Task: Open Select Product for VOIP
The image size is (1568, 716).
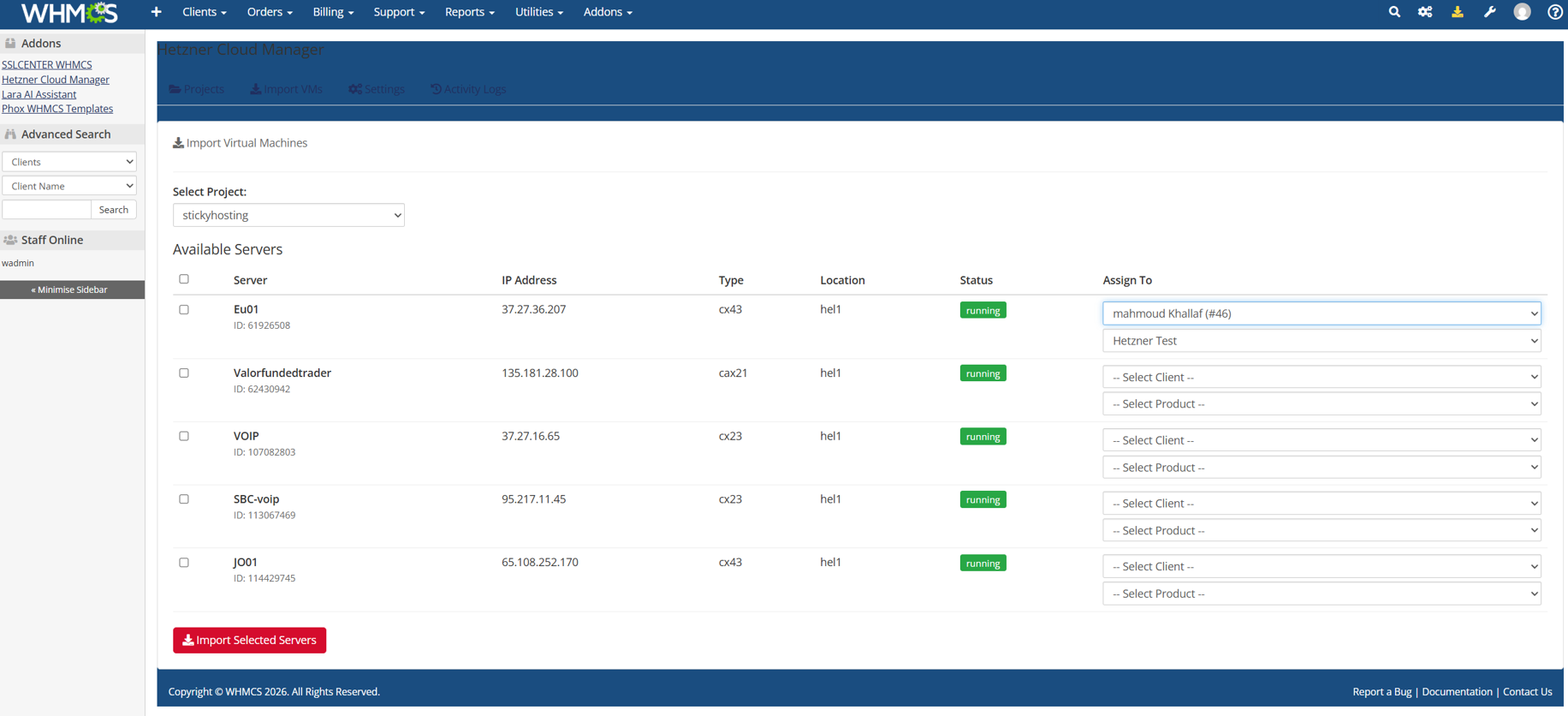Action: tap(1322, 468)
